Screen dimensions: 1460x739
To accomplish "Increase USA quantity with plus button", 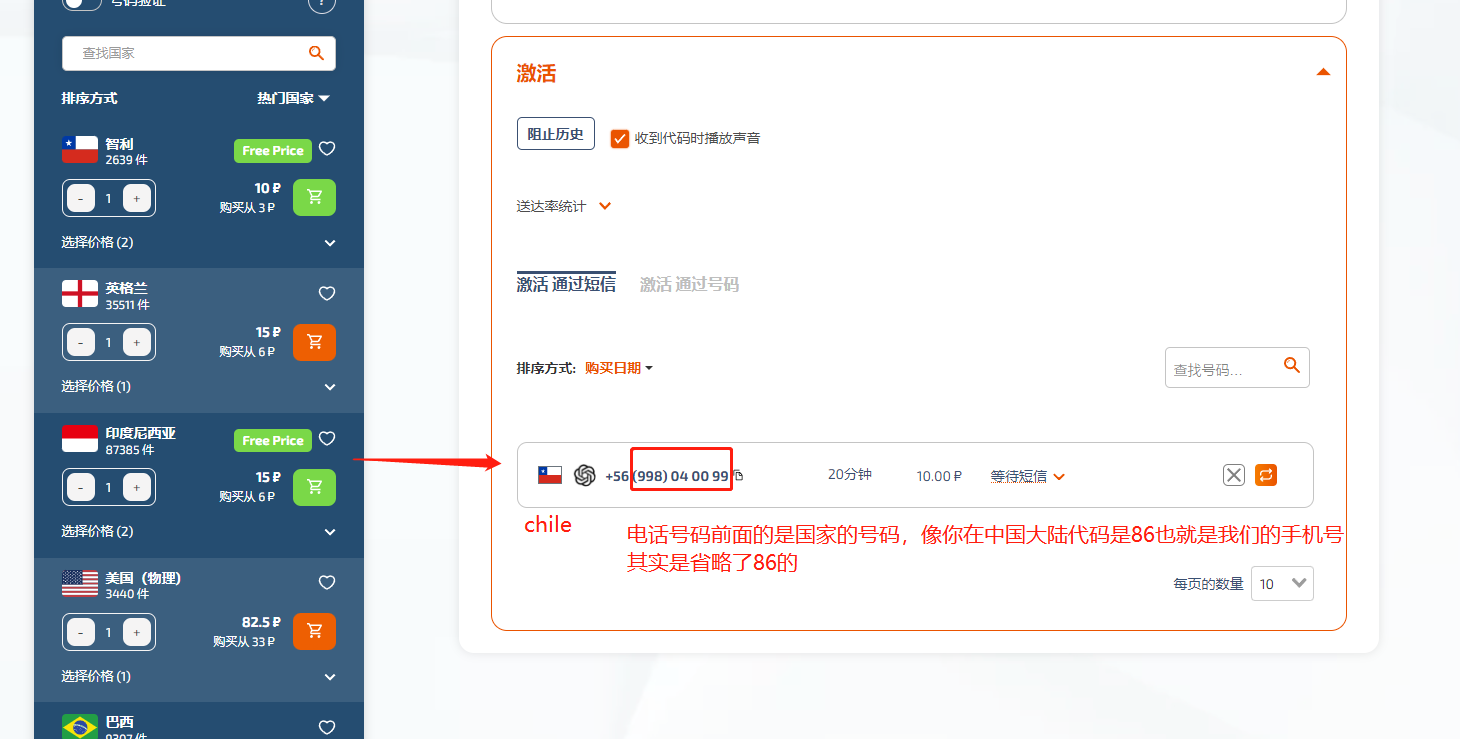I will coord(137,632).
